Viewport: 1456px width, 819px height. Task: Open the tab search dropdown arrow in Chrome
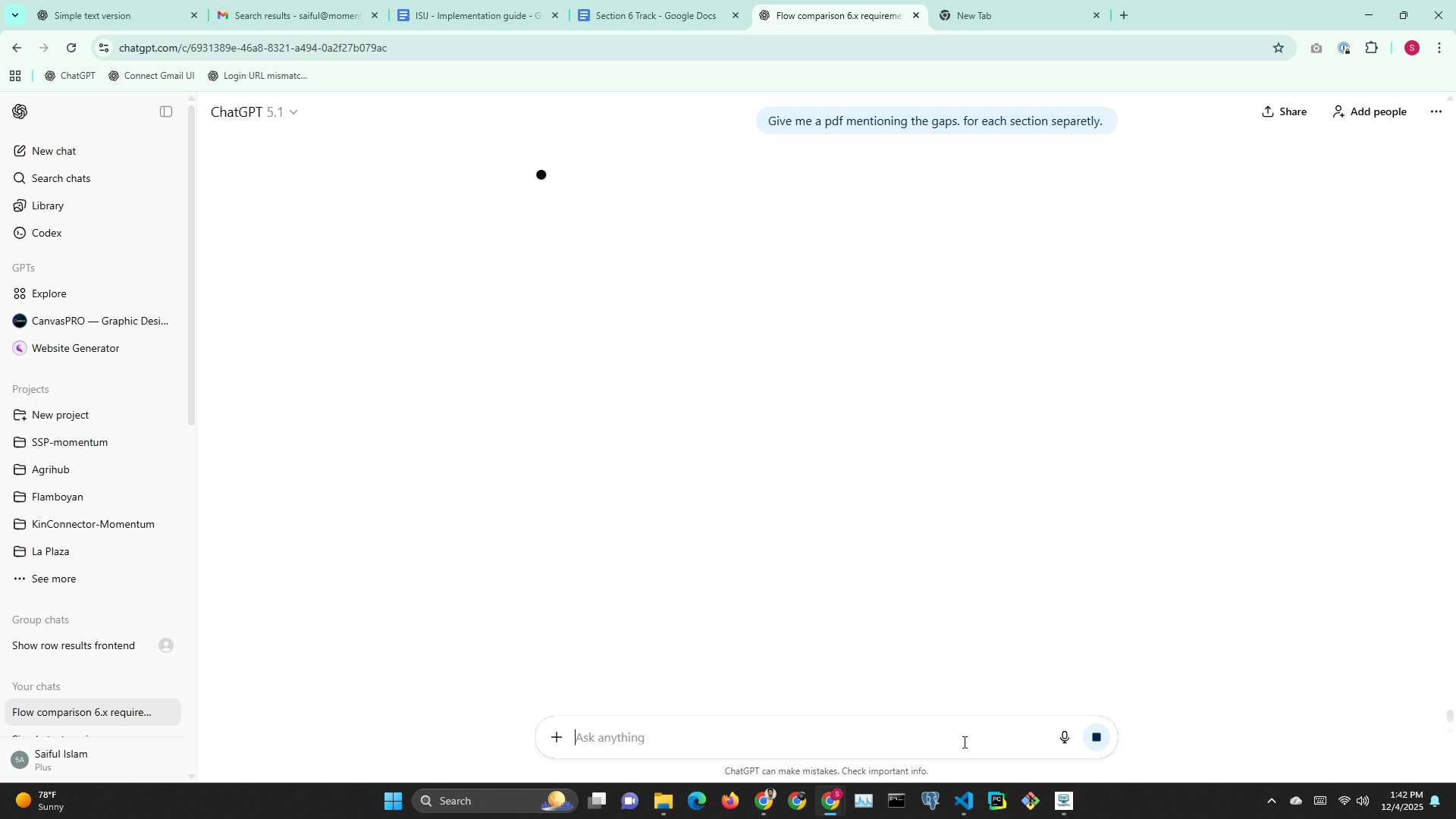coord(14,15)
